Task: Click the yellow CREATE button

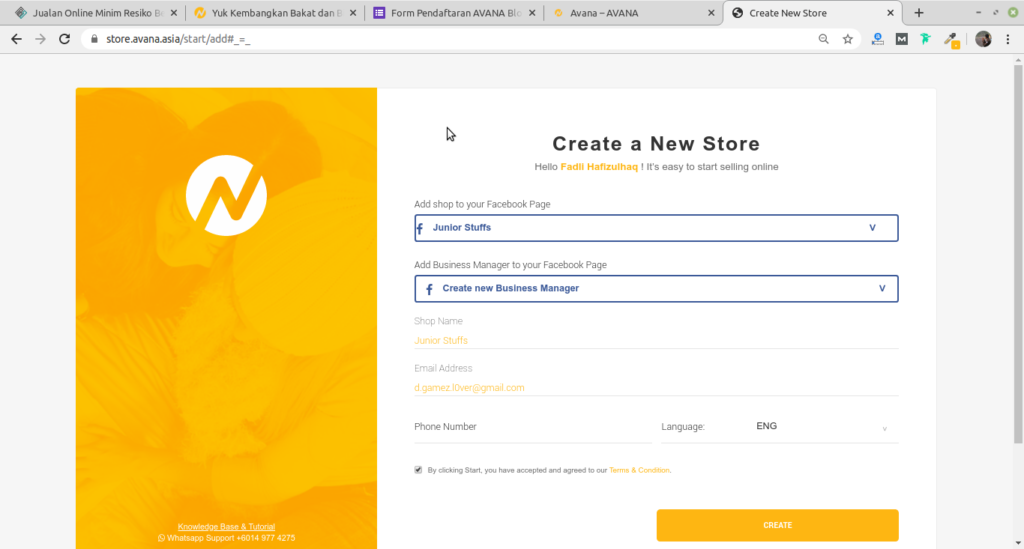Action: click(x=777, y=525)
